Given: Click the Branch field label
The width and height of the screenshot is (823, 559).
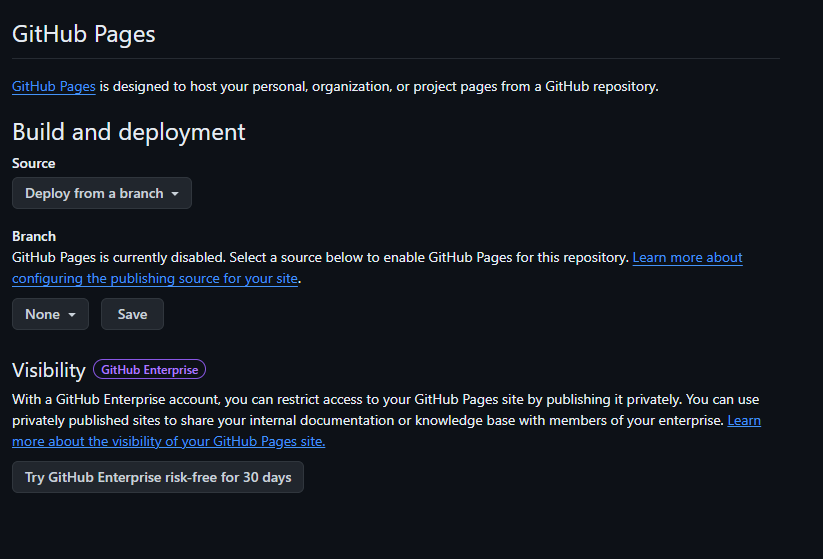Looking at the screenshot, I should 34,236.
